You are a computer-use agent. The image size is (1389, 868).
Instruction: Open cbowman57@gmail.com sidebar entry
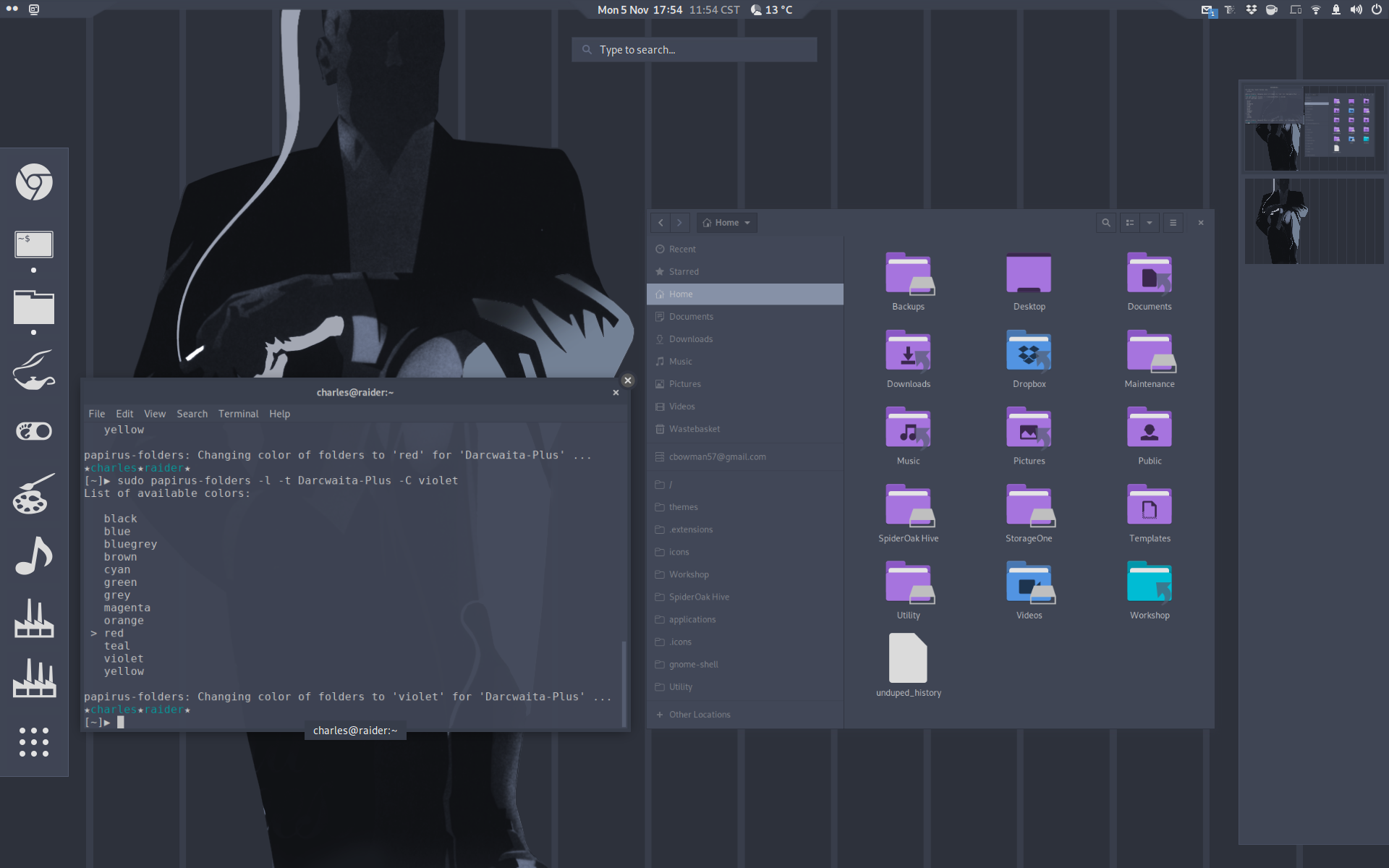745,456
